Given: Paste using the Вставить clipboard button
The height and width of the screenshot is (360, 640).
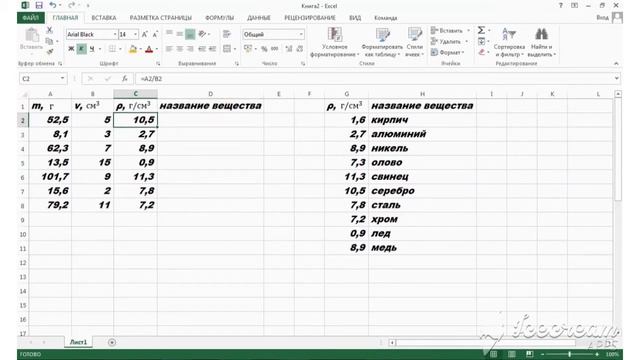Looking at the screenshot, I should (31, 39).
